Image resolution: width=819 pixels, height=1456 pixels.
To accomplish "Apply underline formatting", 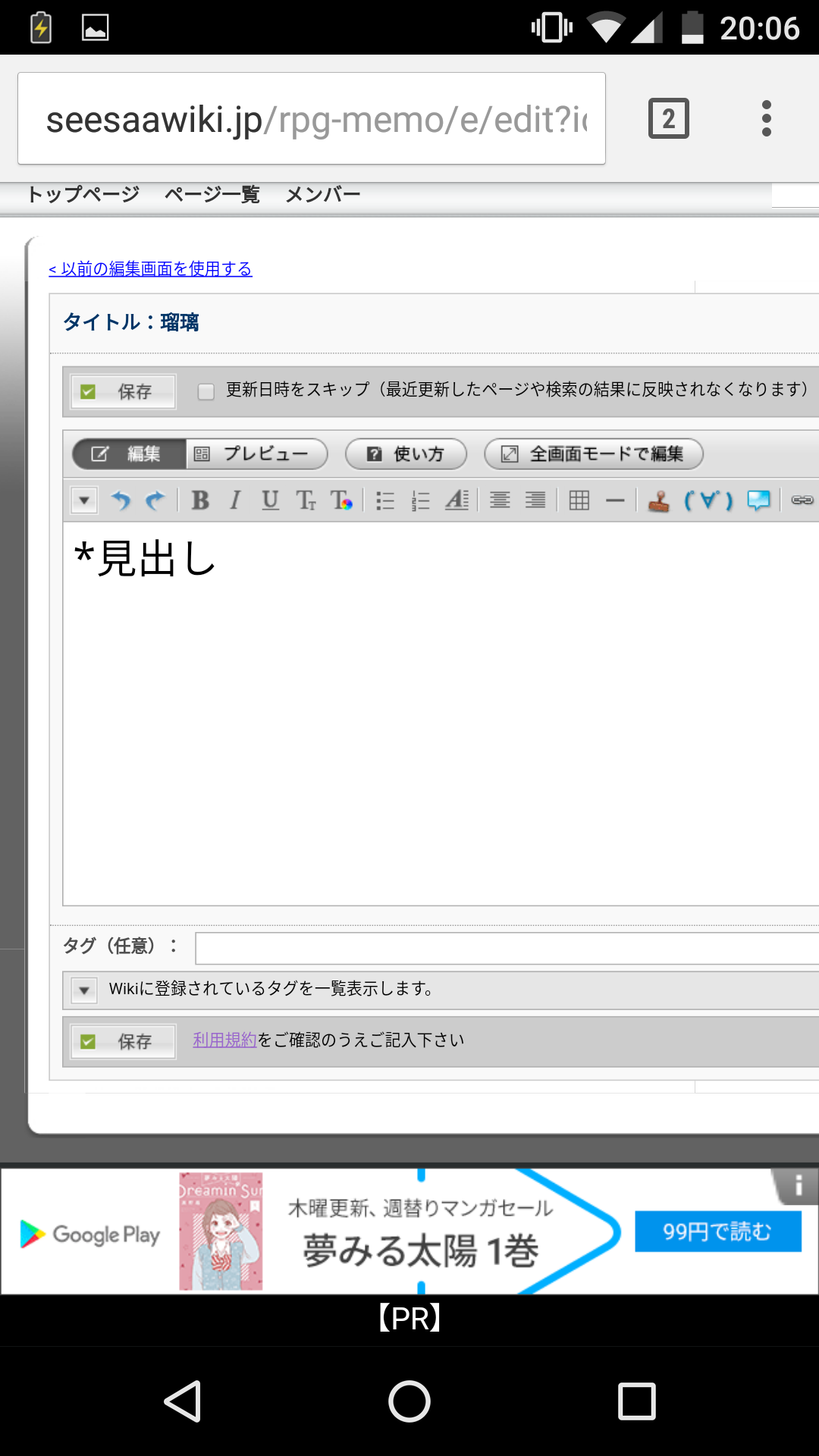I will click(x=270, y=500).
